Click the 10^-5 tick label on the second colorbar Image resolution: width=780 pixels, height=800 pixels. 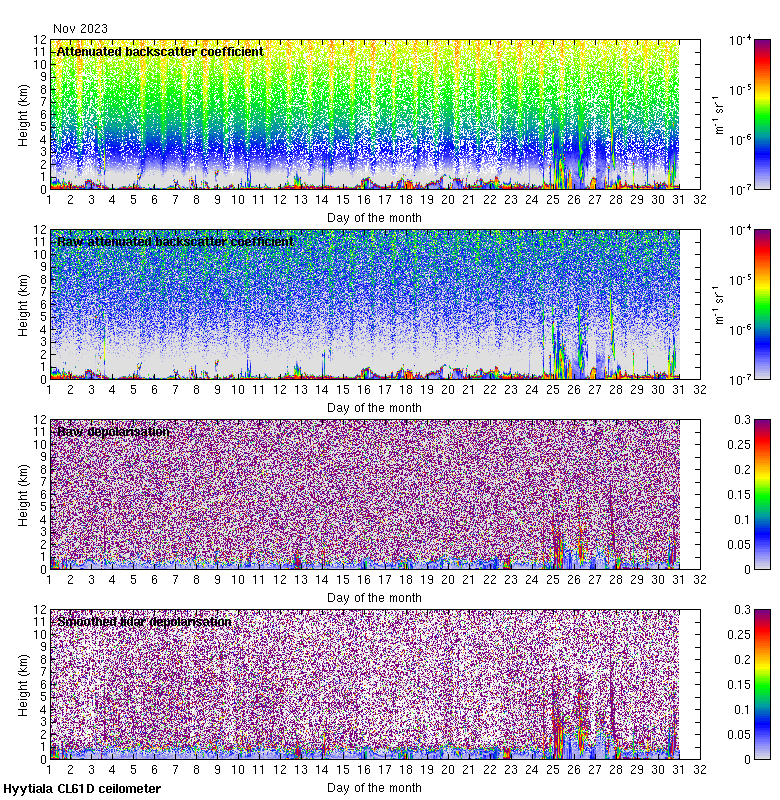click(740, 280)
